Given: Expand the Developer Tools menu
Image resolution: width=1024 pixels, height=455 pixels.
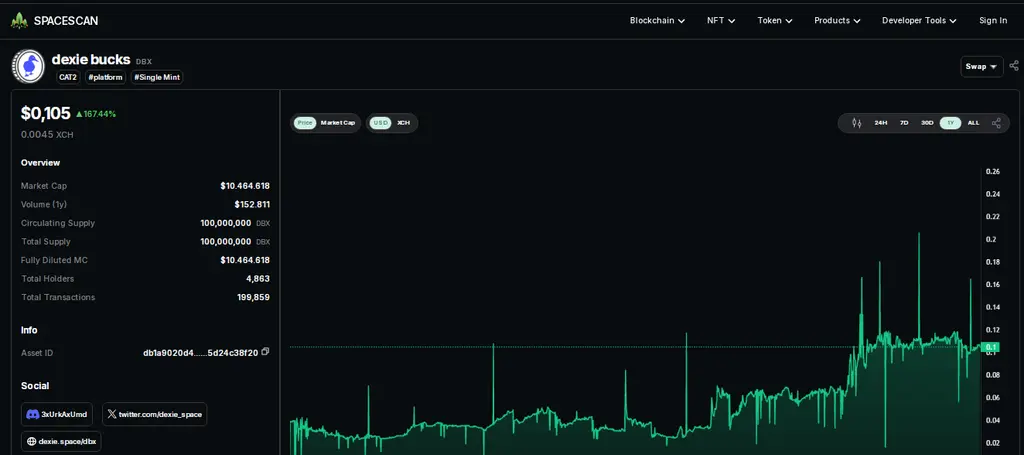Looking at the screenshot, I should pyautogui.click(x=919, y=21).
